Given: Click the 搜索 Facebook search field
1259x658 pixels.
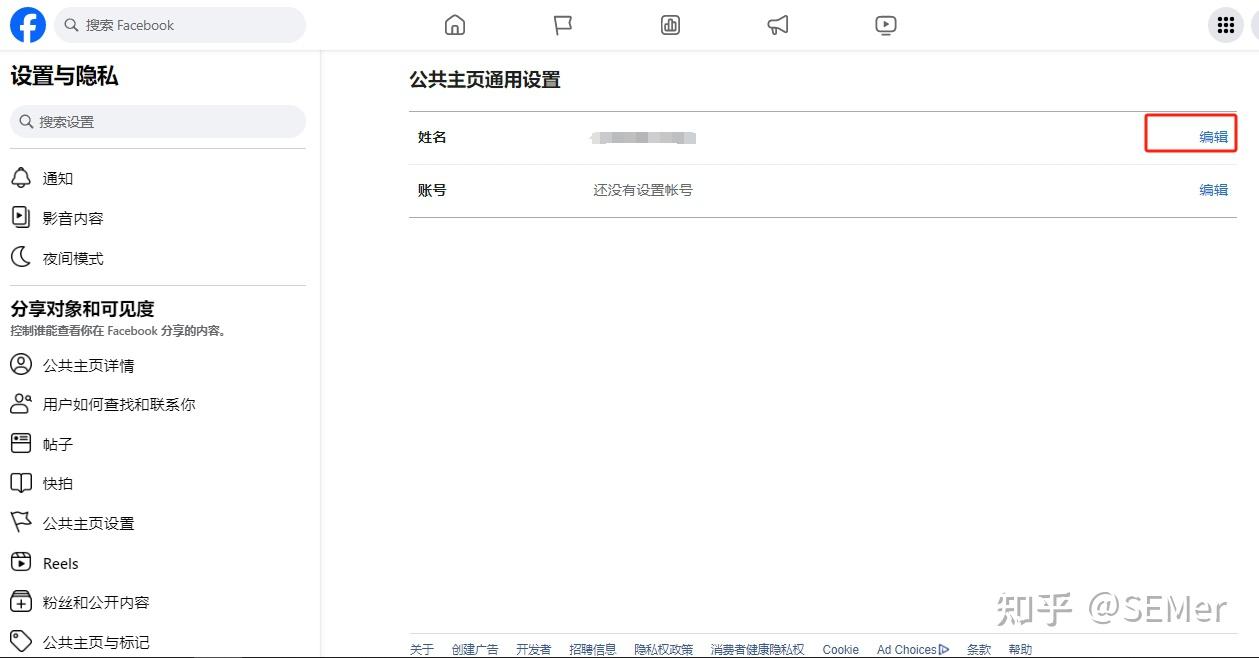Looking at the screenshot, I should click(x=180, y=25).
